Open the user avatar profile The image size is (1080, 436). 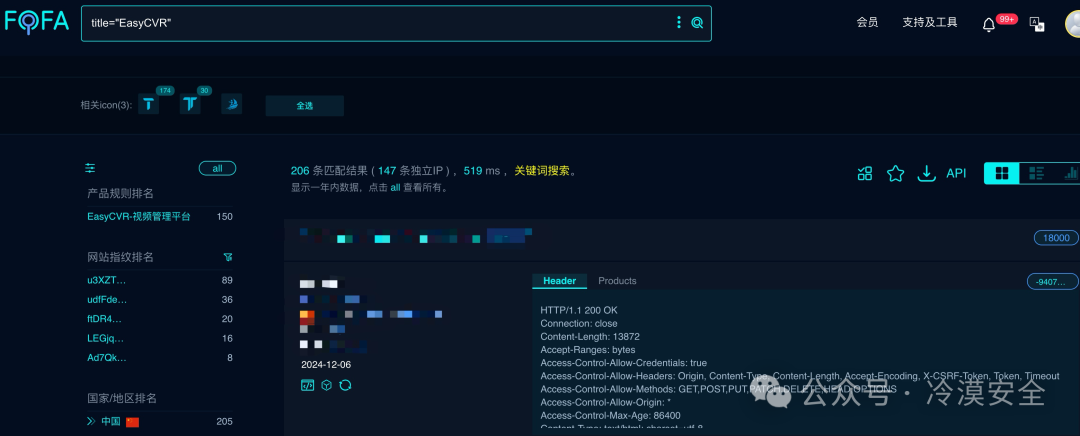click(x=1072, y=23)
